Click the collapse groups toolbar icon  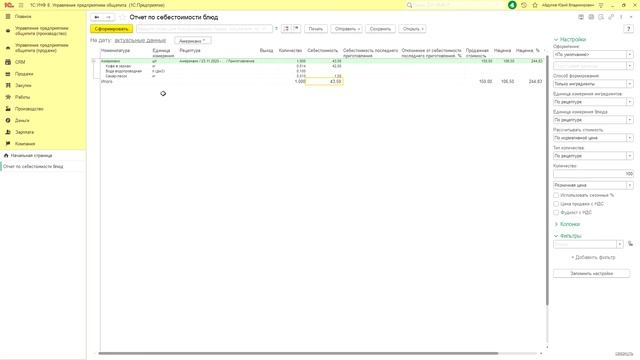coord(297,29)
